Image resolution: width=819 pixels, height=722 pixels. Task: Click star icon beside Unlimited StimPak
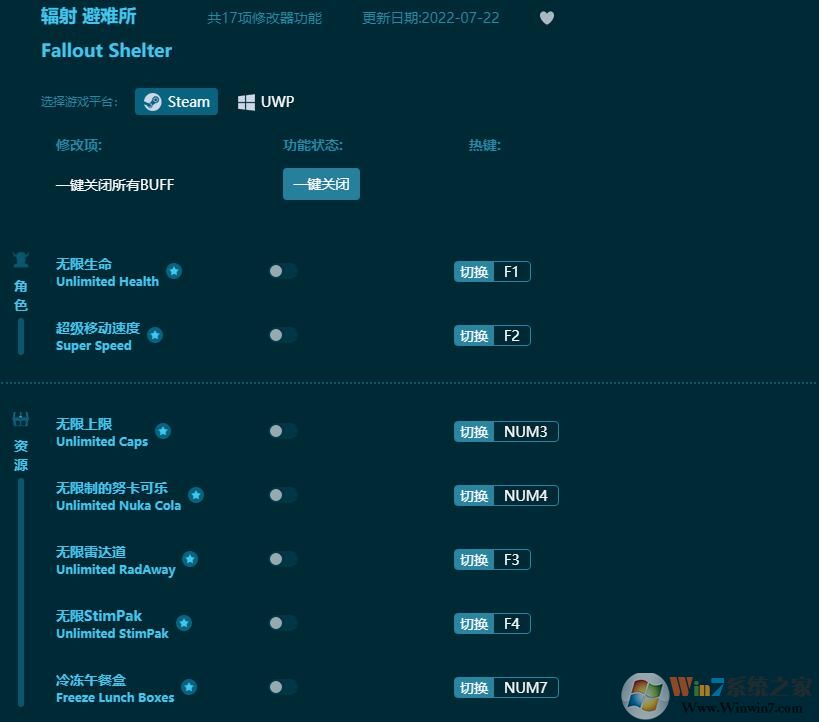[184, 623]
